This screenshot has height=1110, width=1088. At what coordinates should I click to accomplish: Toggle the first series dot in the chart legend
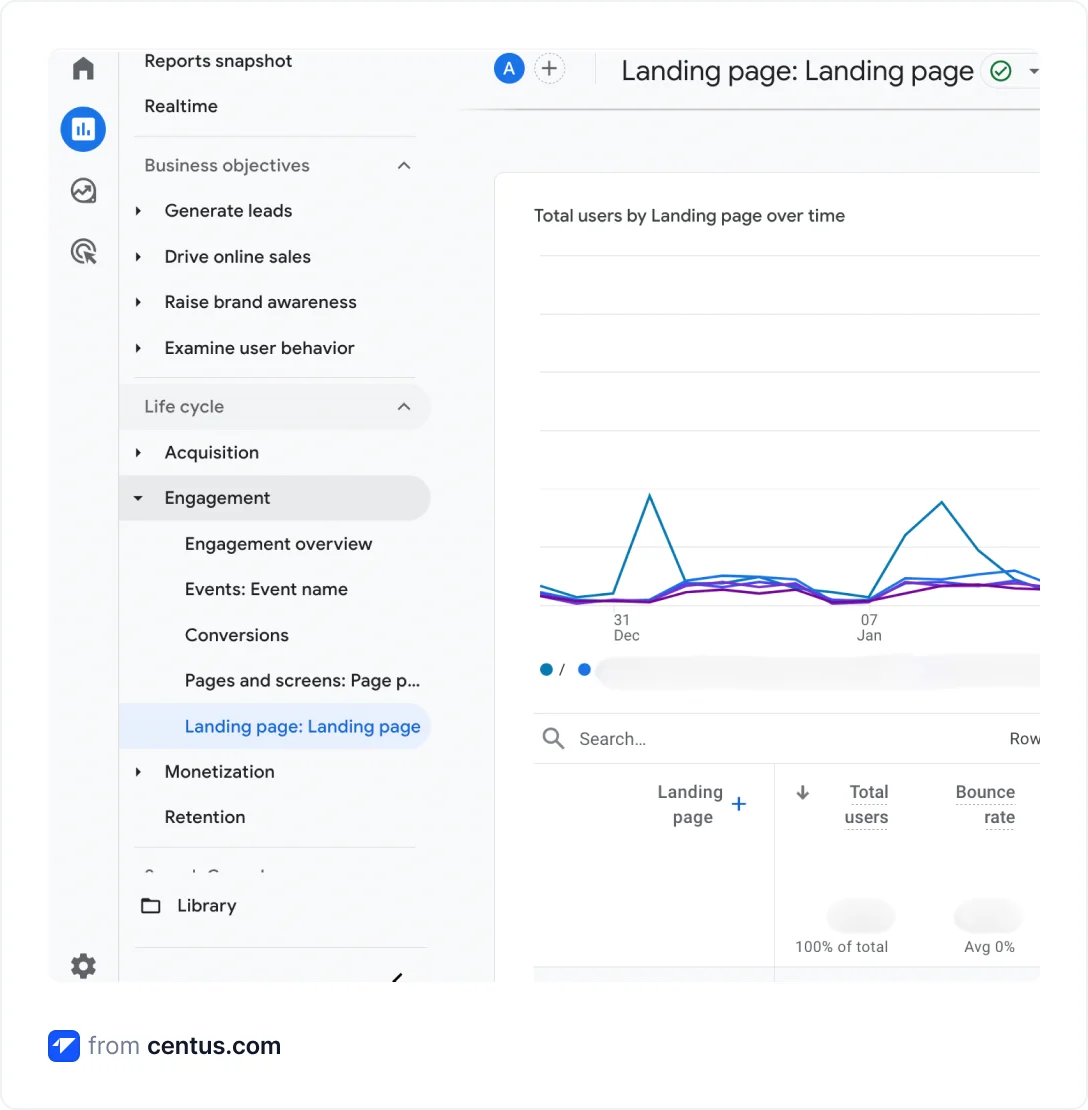pos(546,669)
